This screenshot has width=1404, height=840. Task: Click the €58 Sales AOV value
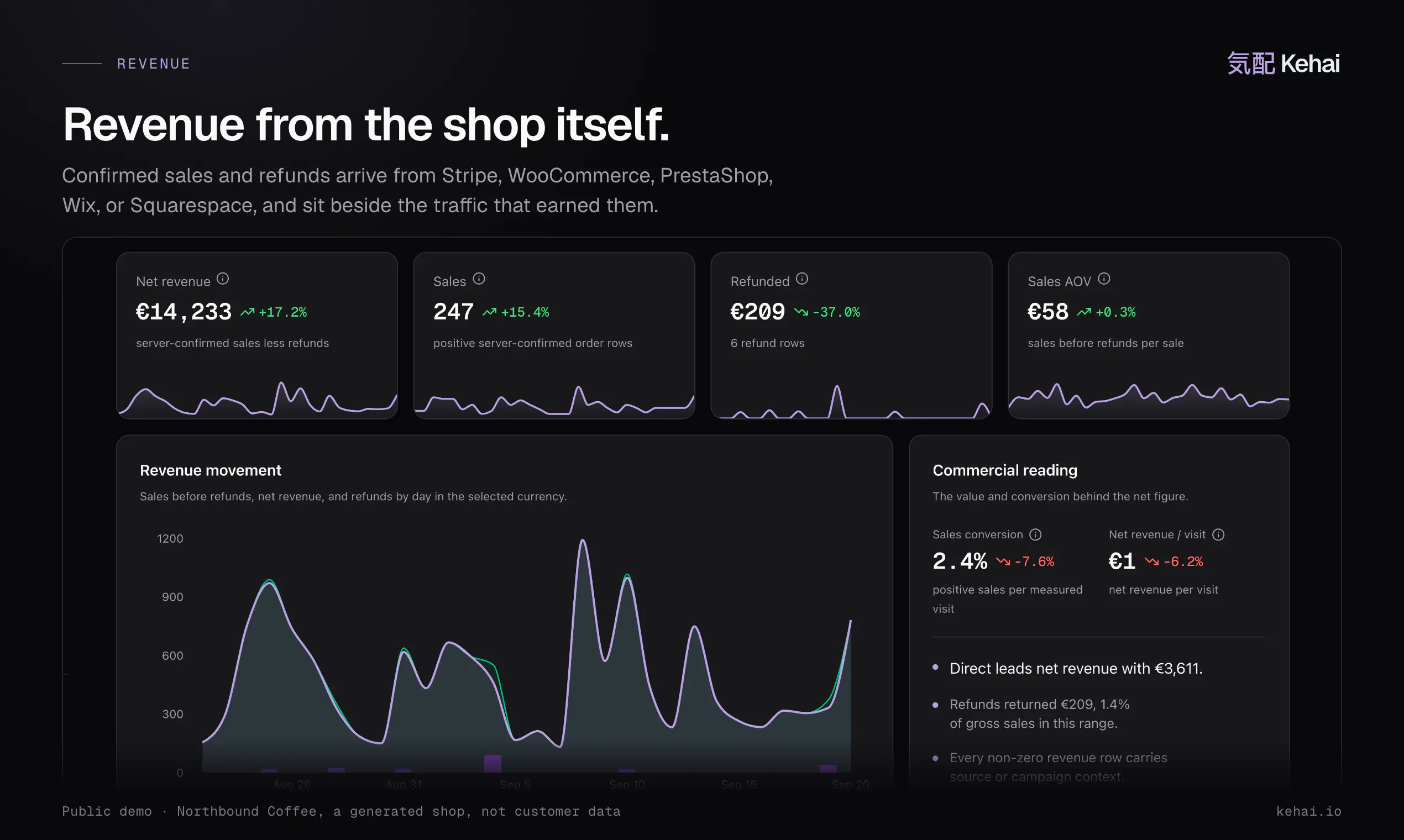1047,312
